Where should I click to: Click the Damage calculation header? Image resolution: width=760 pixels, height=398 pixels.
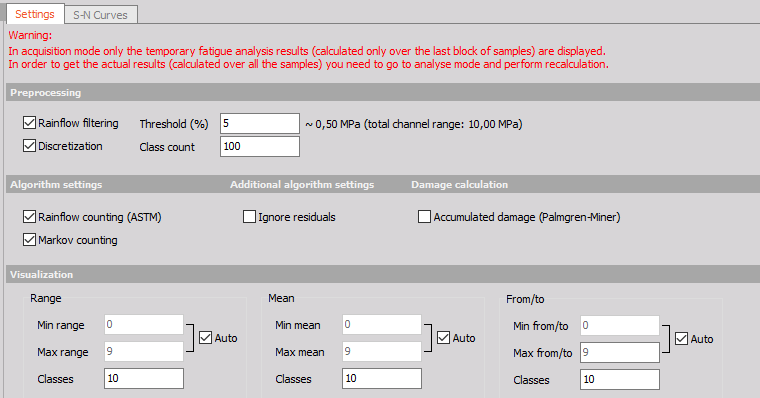[459, 184]
